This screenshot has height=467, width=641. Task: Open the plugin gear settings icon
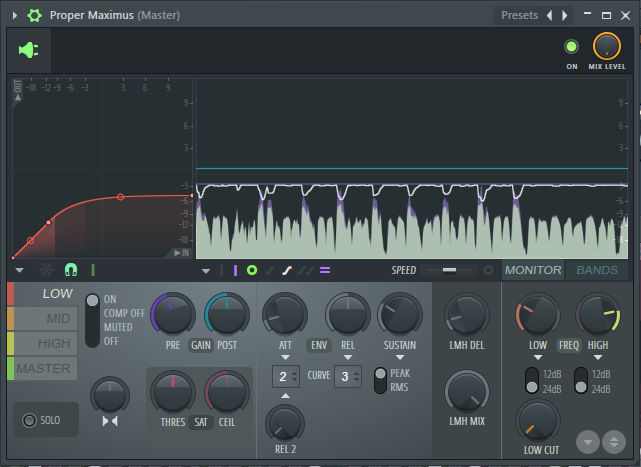click(x=34, y=16)
